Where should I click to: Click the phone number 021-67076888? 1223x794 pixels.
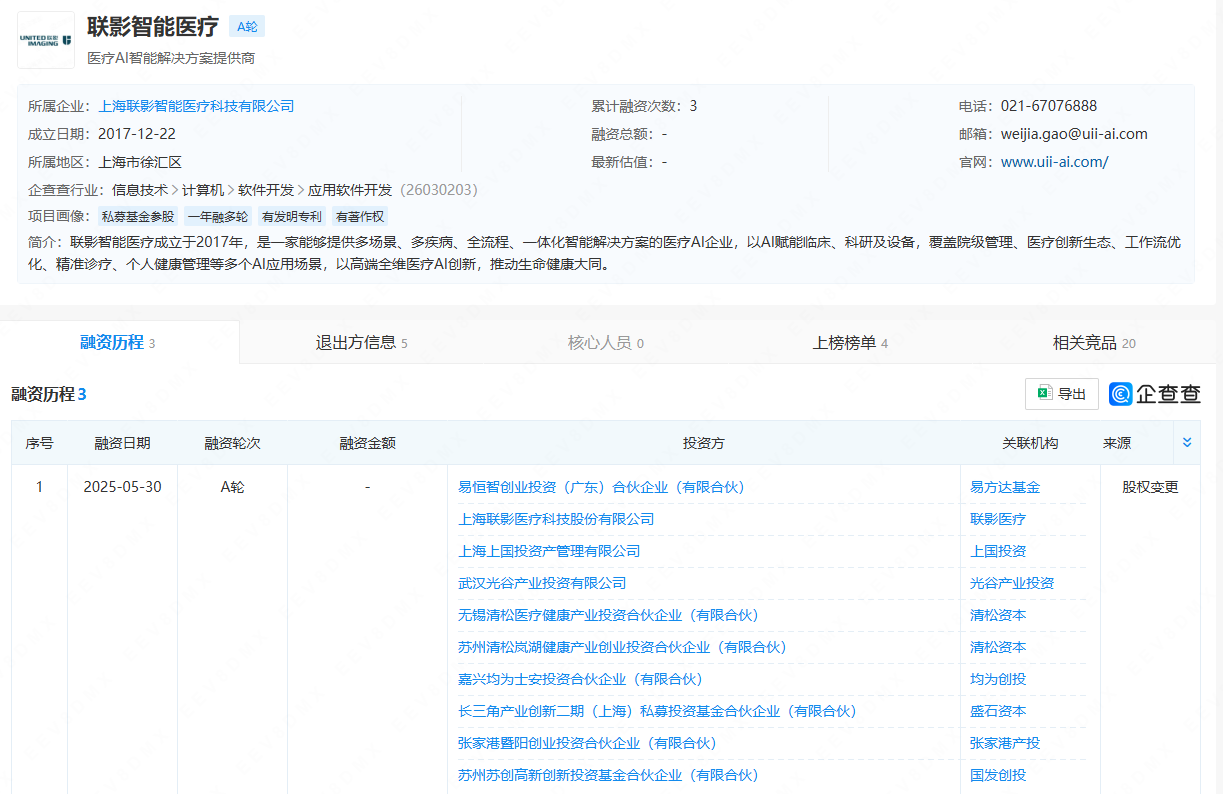pos(1048,106)
